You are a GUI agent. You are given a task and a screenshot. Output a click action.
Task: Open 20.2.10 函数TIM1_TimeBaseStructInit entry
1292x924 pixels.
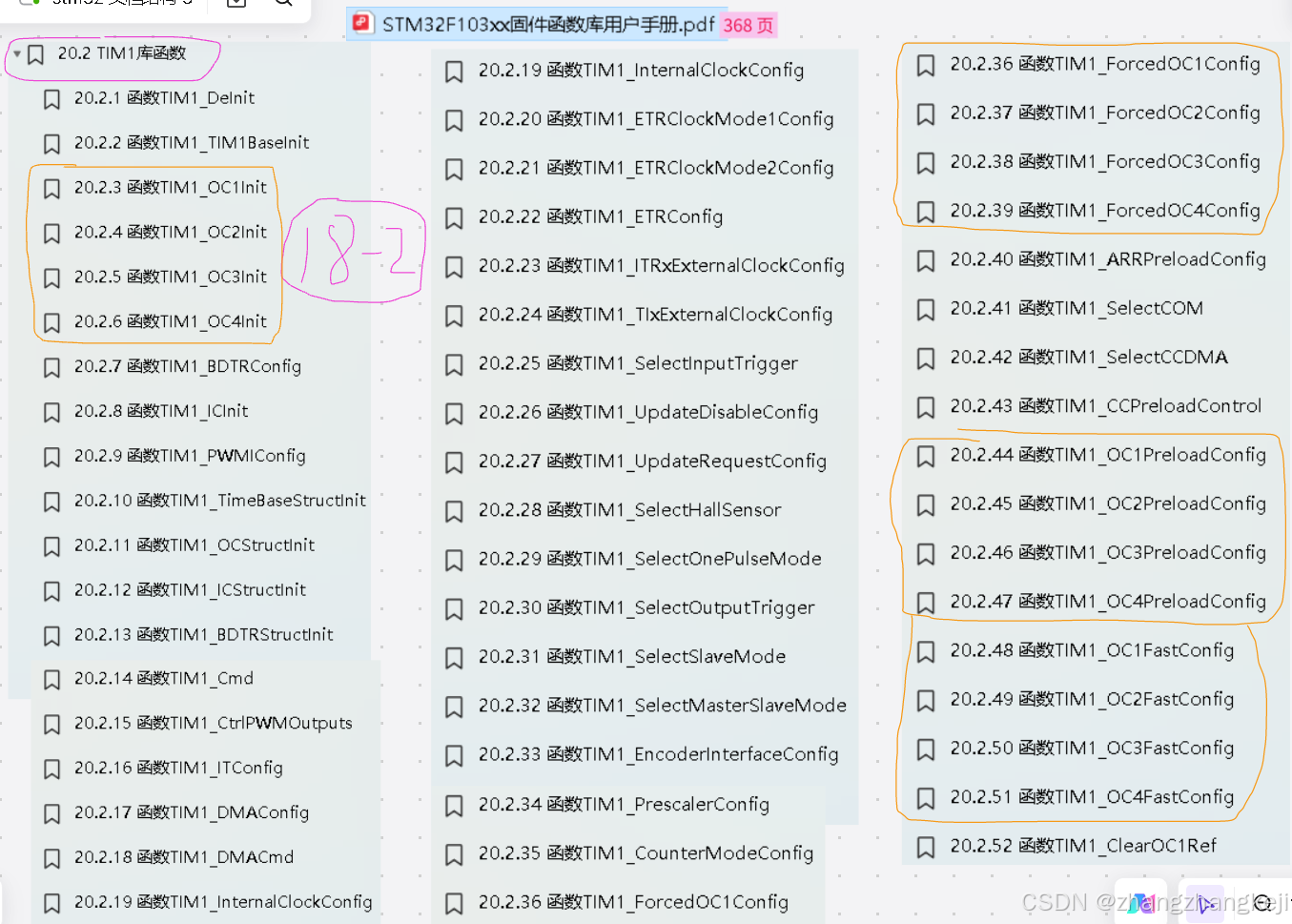click(220, 502)
